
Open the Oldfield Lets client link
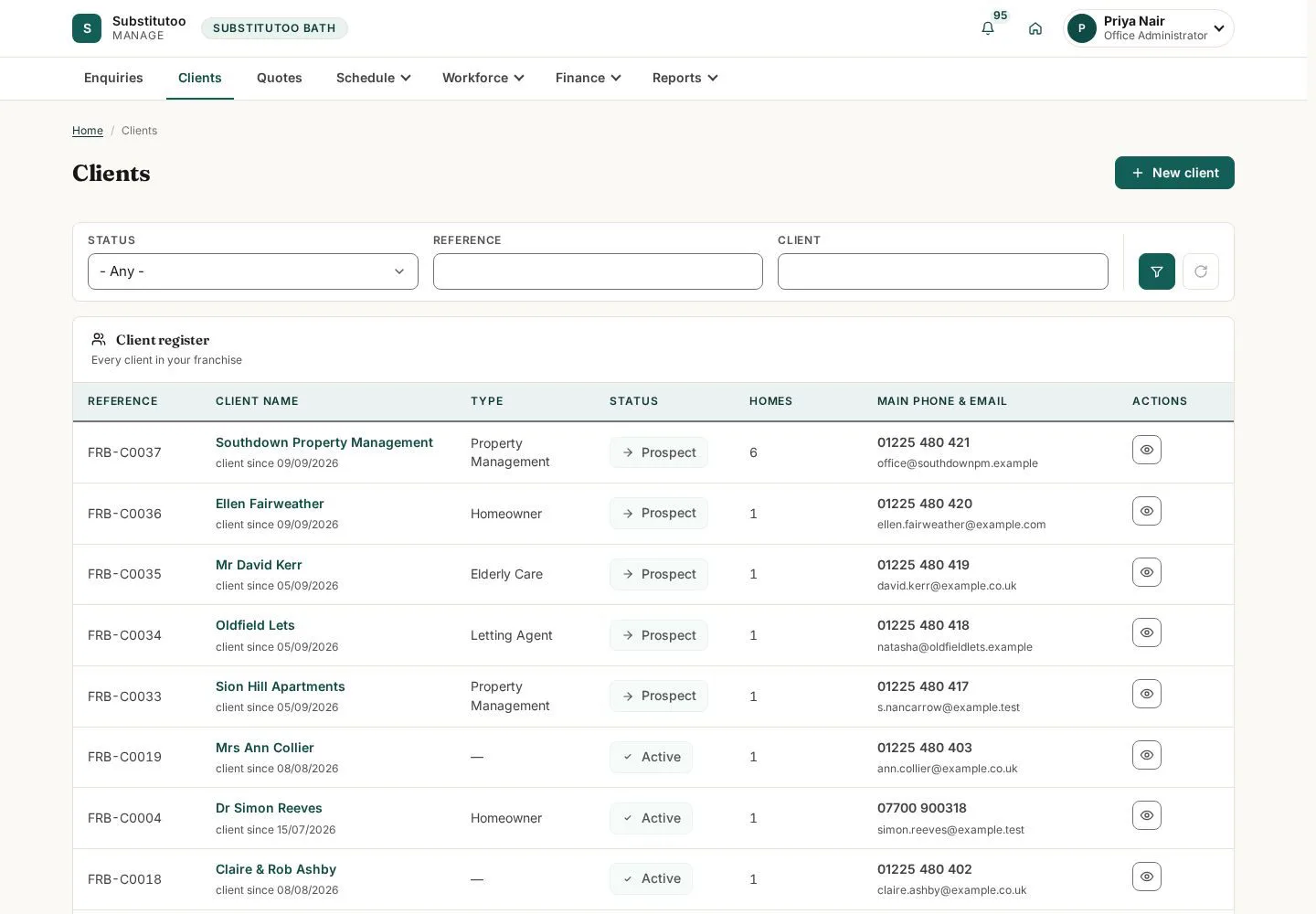pyautogui.click(x=255, y=625)
